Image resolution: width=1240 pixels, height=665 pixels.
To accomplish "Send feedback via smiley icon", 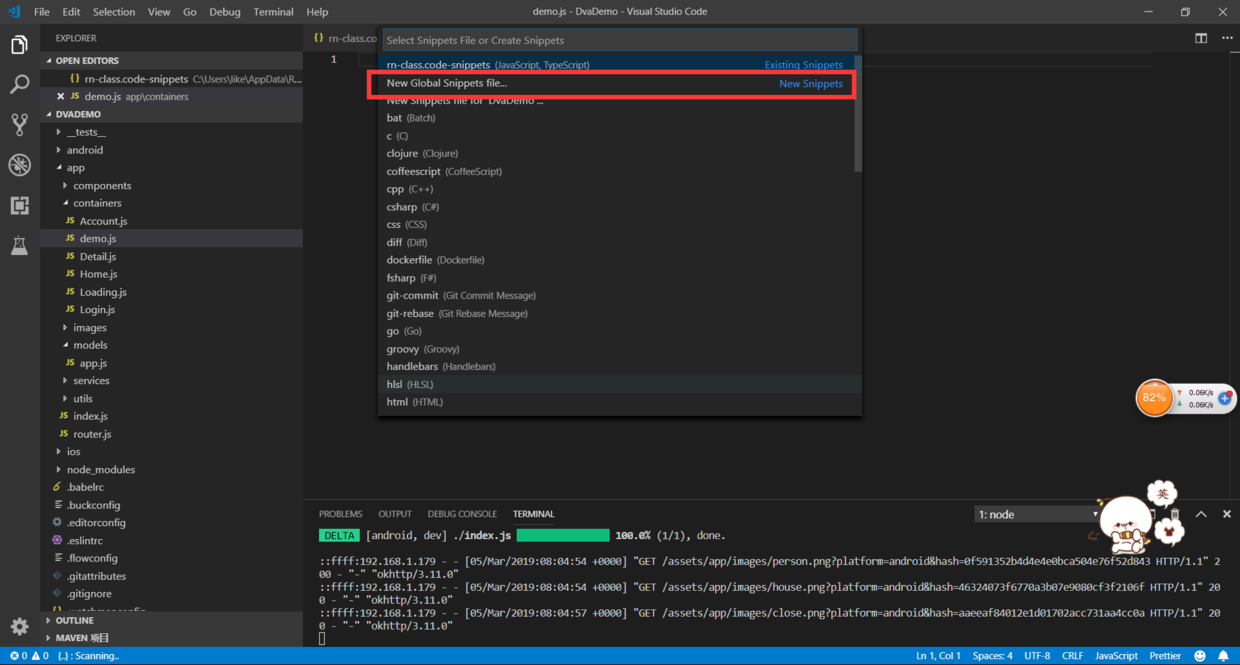I will 1200,656.
